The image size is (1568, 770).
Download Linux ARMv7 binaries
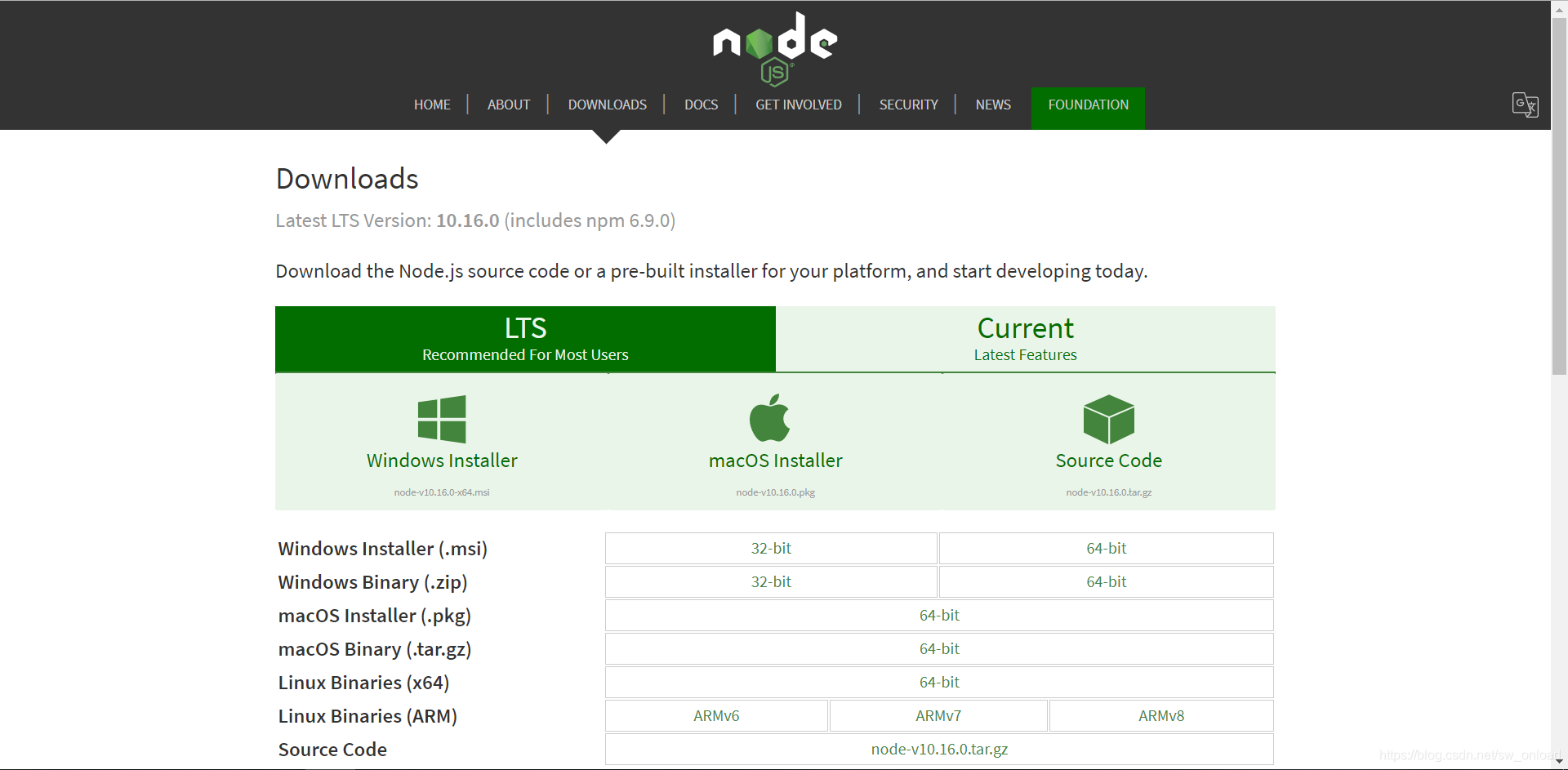pos(938,715)
